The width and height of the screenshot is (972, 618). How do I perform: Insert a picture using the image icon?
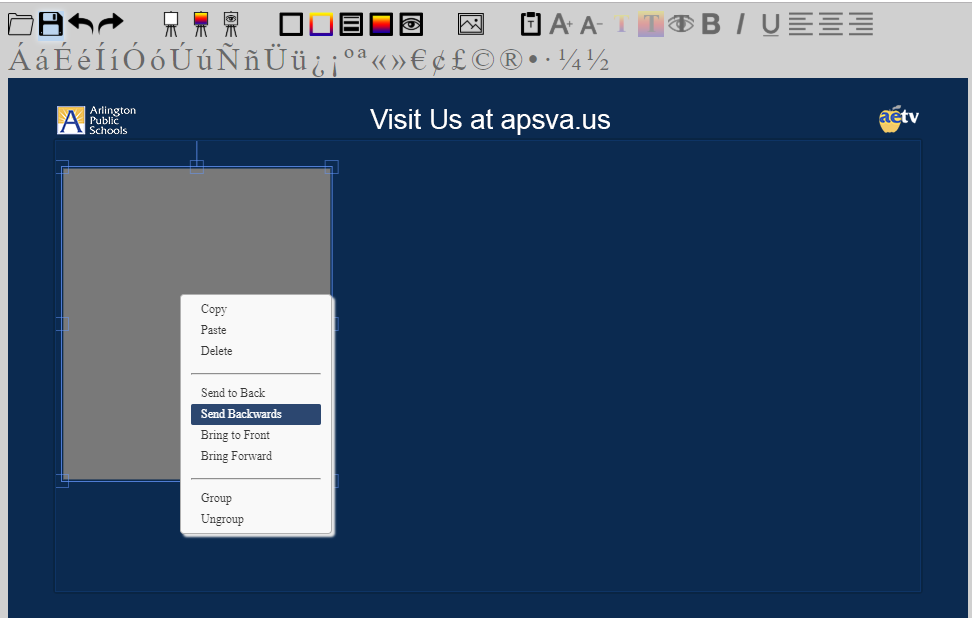(x=469, y=23)
